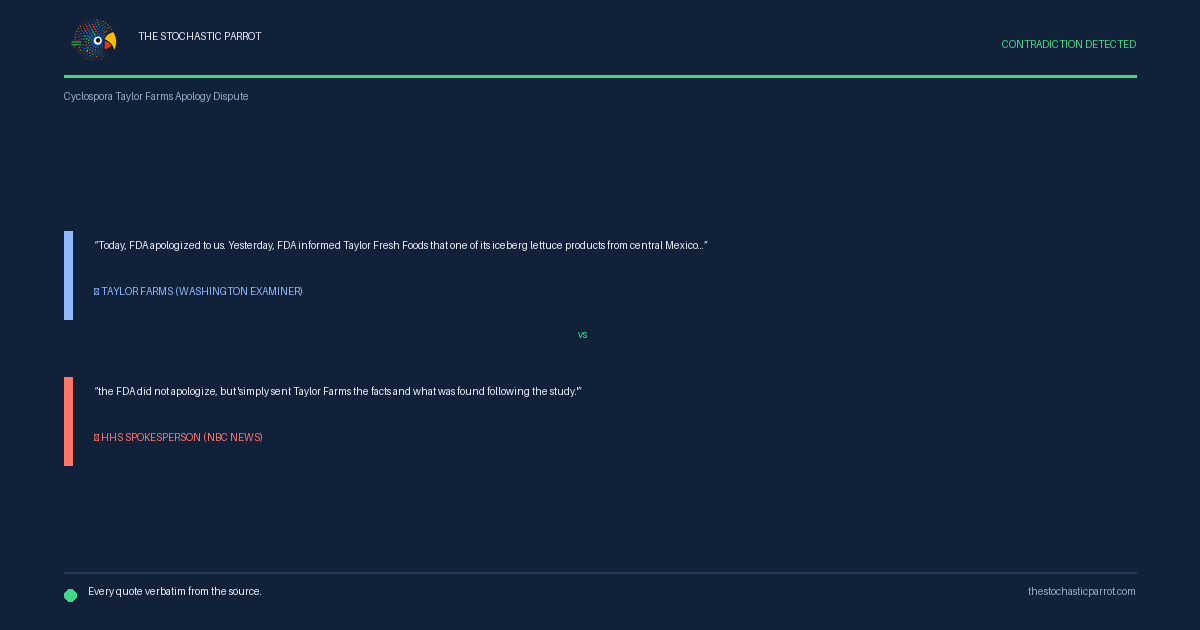Screen dimensions: 1200x630
Task: Click the HHS quote 'the FDA did not apologize'
Action: point(338,391)
